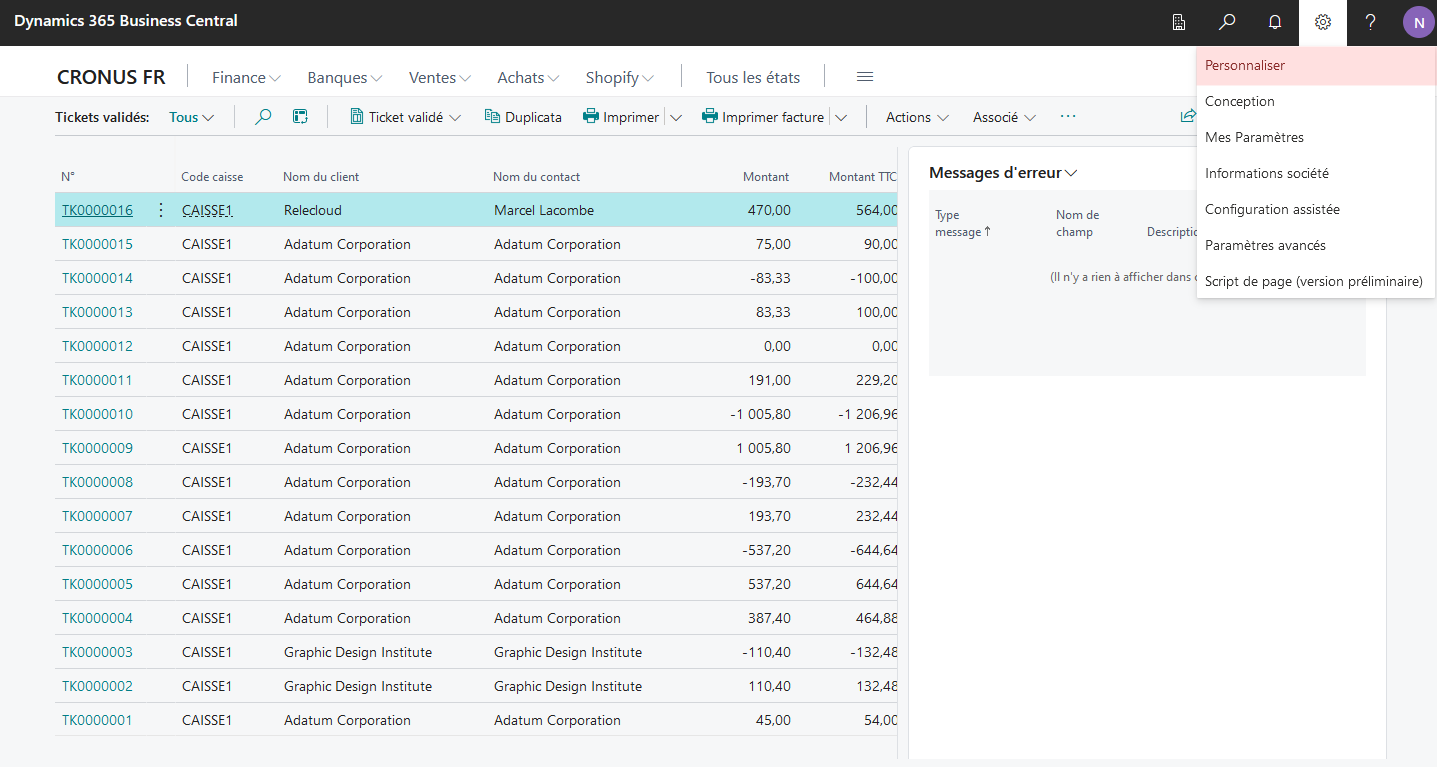
Task: Open the top bar search magnifier
Action: click(x=1227, y=22)
